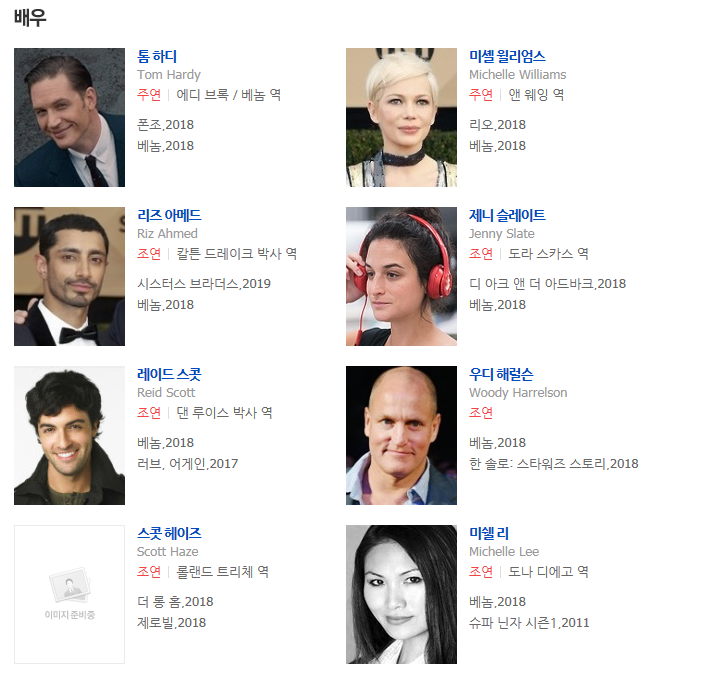
Task: Click the 레이드 스콧 name link
Action: coord(169,374)
